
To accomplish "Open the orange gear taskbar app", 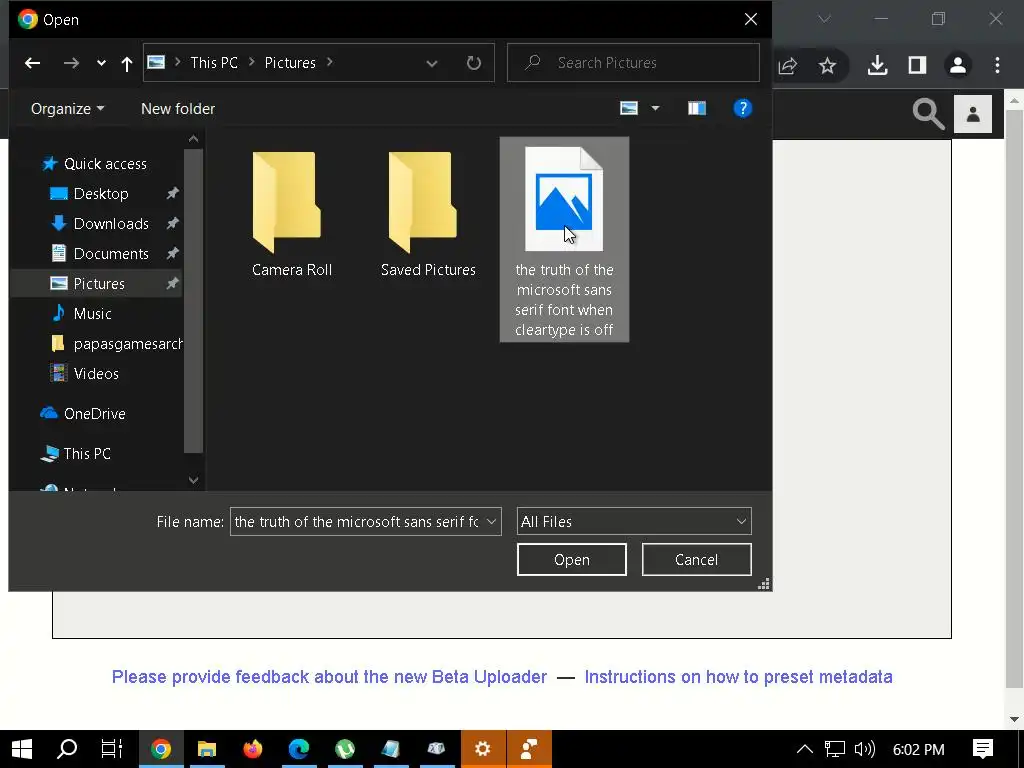I will tap(483, 749).
